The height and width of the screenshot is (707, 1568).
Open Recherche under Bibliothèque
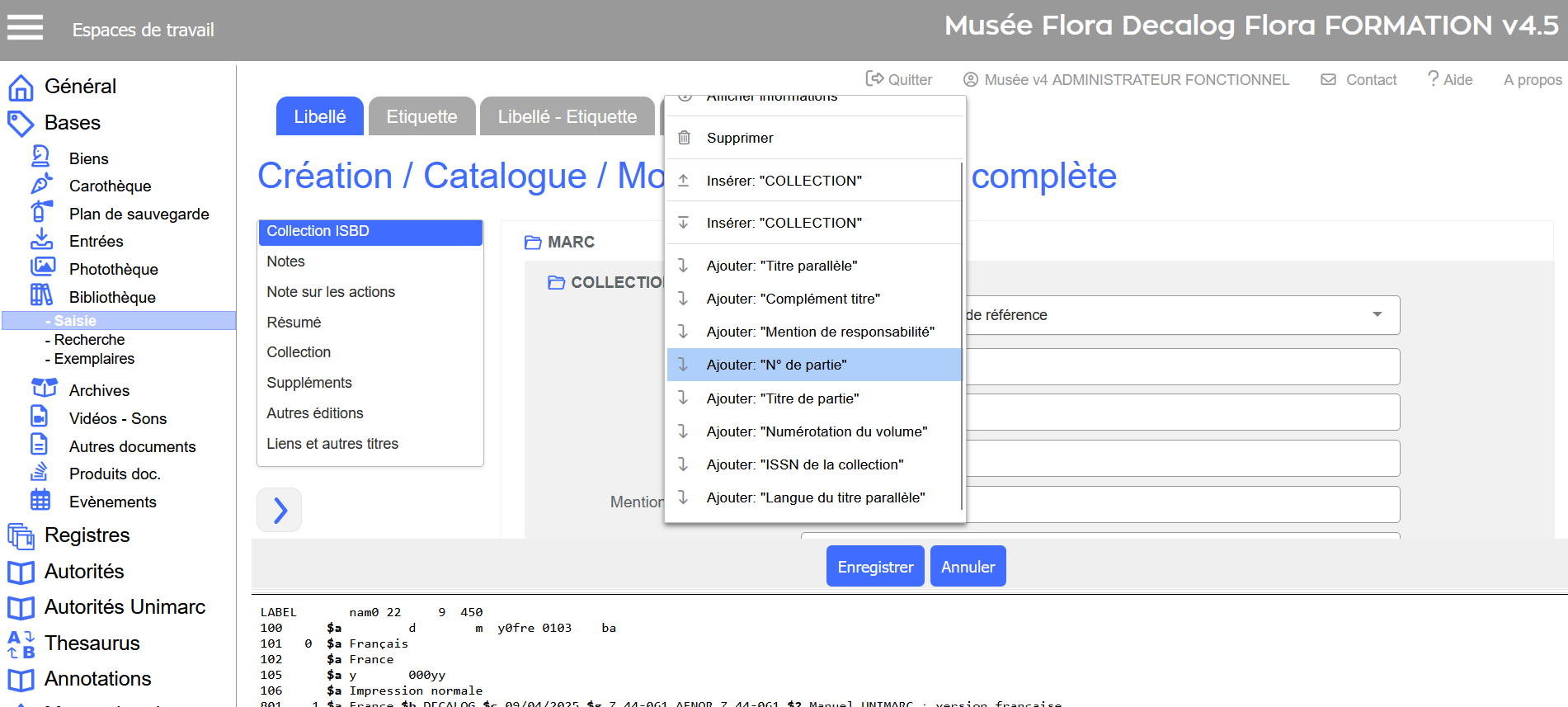tap(89, 340)
